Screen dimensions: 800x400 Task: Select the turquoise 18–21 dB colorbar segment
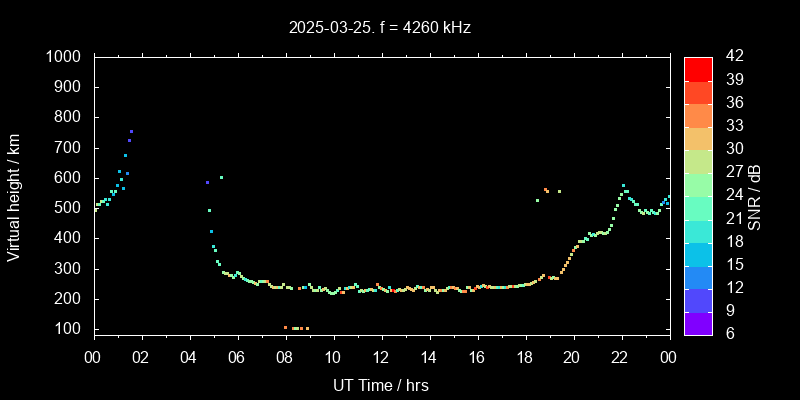tap(698, 230)
